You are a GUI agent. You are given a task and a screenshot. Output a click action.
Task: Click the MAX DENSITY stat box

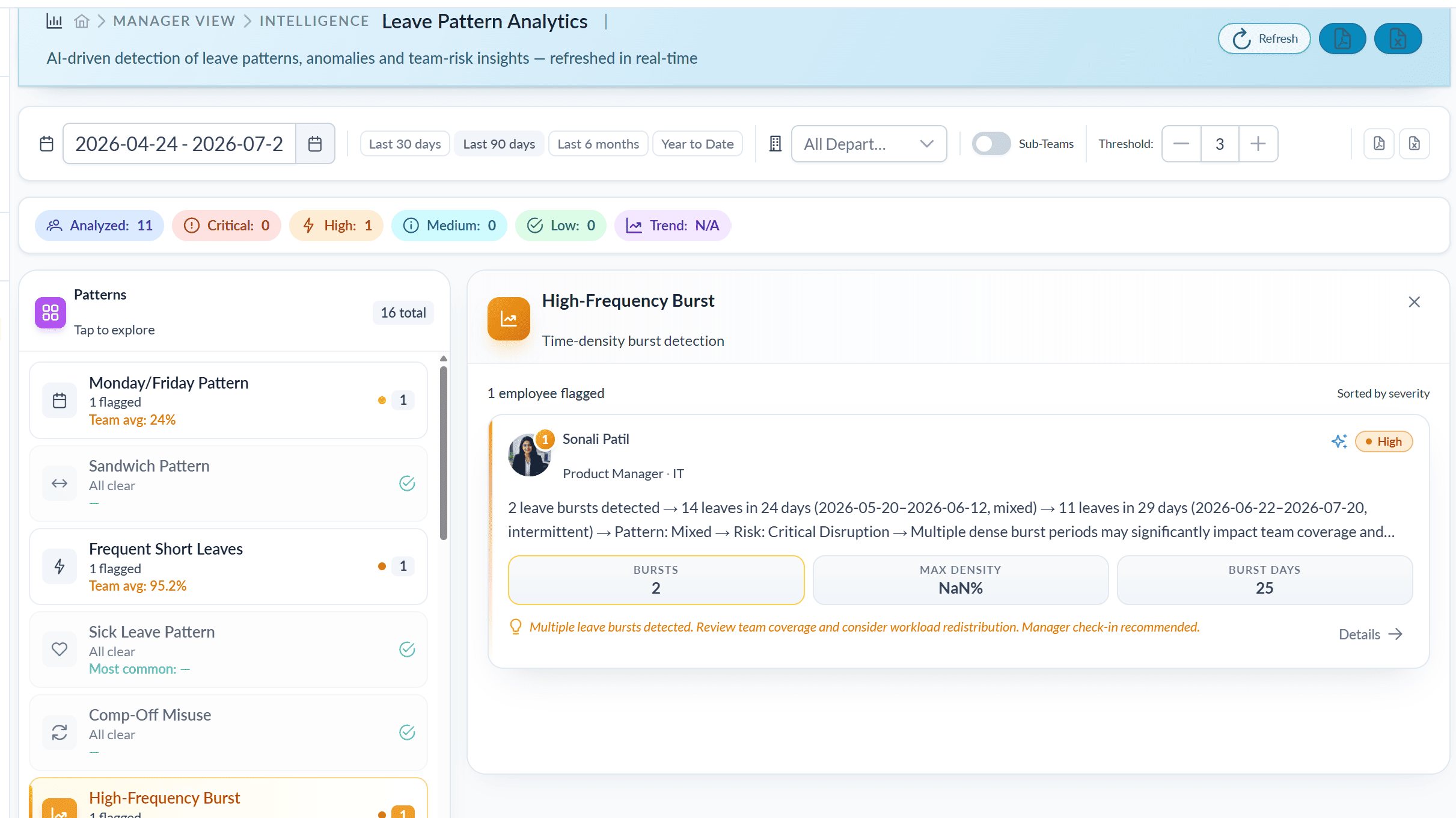[961, 580]
